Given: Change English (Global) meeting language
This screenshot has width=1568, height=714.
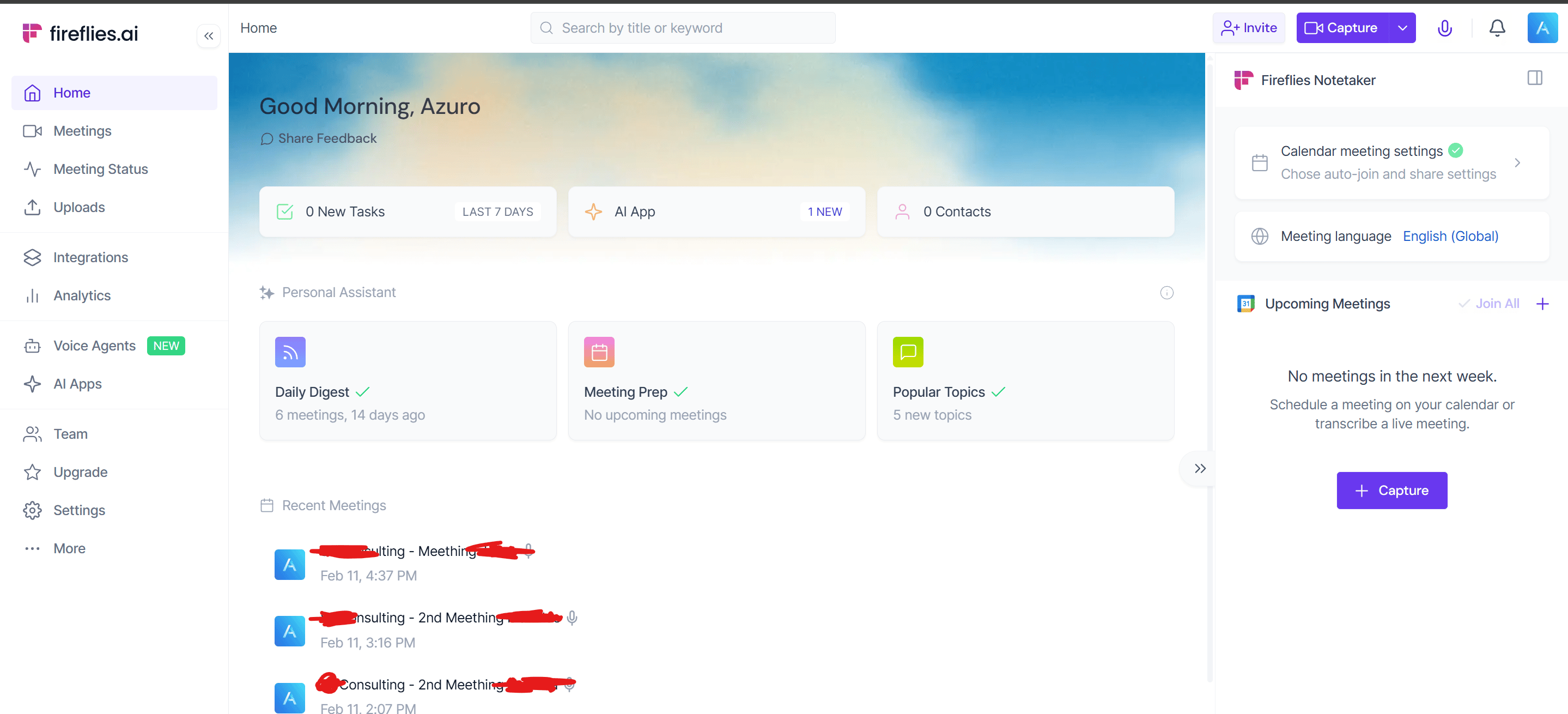Looking at the screenshot, I should [1450, 236].
